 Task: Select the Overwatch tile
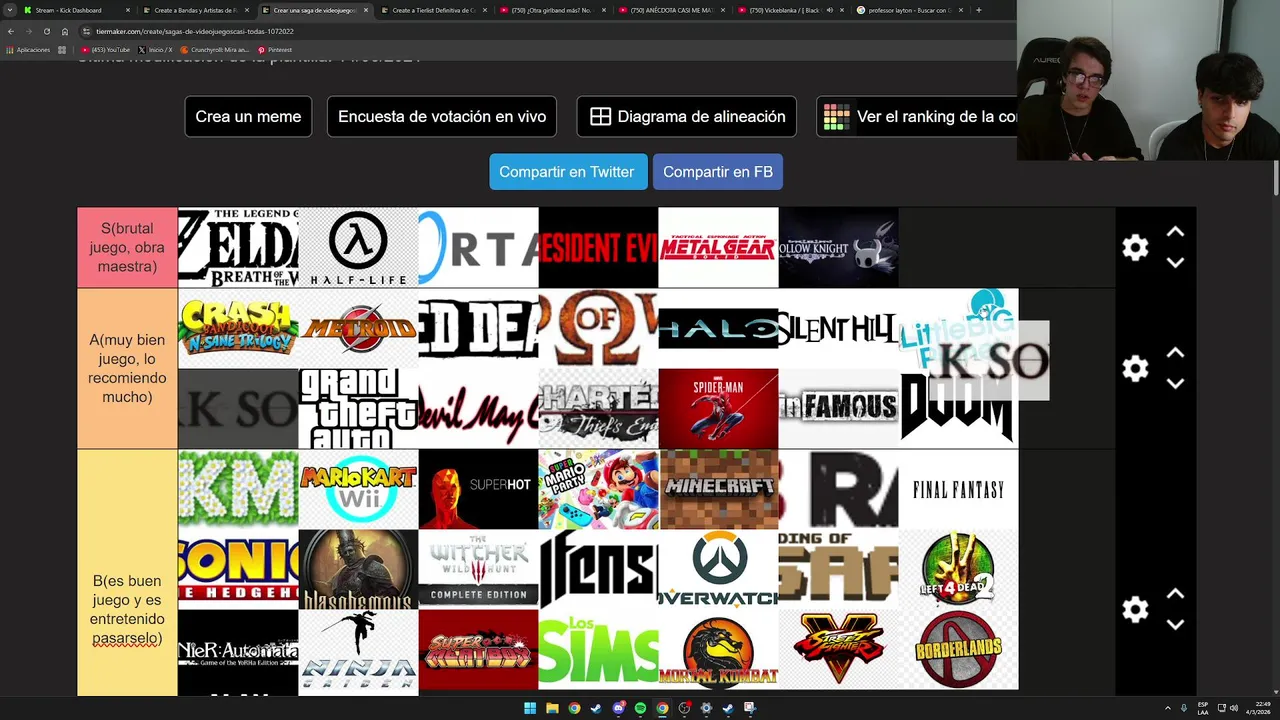[x=718, y=569]
